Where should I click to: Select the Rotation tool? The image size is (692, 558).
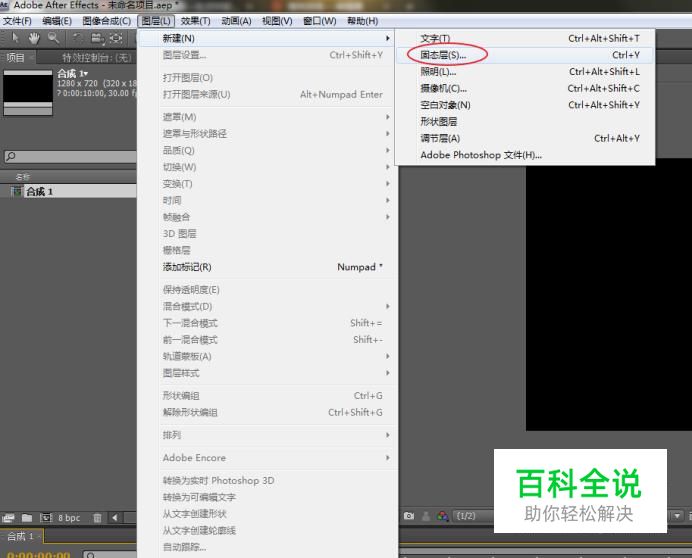[77, 38]
